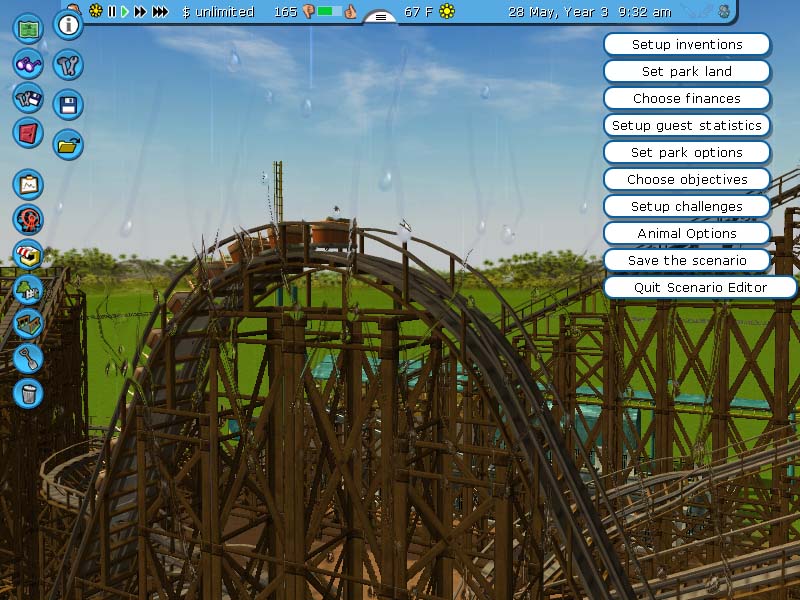Click the faded wings icon in top bar

pos(698,11)
